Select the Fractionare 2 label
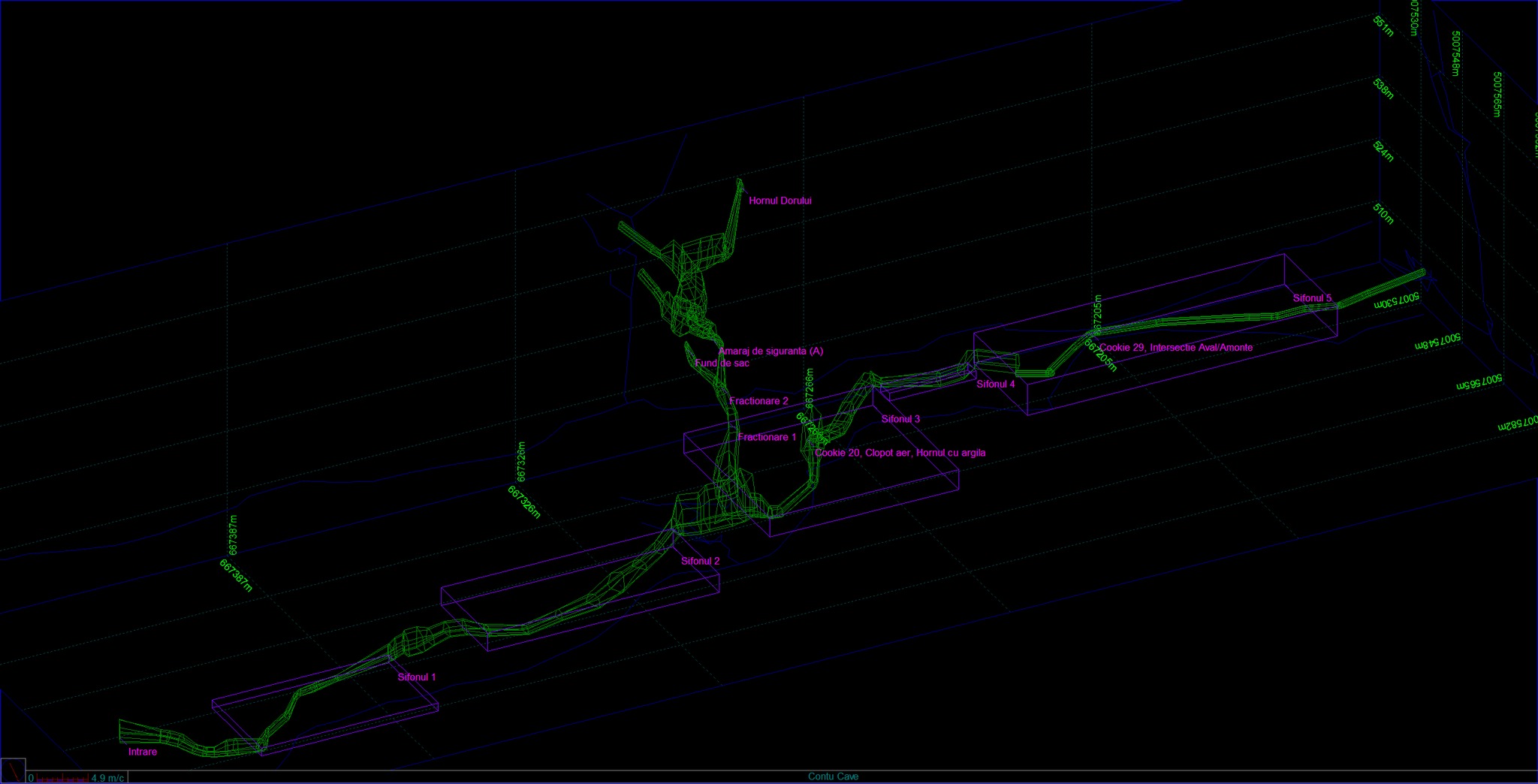 tap(758, 401)
